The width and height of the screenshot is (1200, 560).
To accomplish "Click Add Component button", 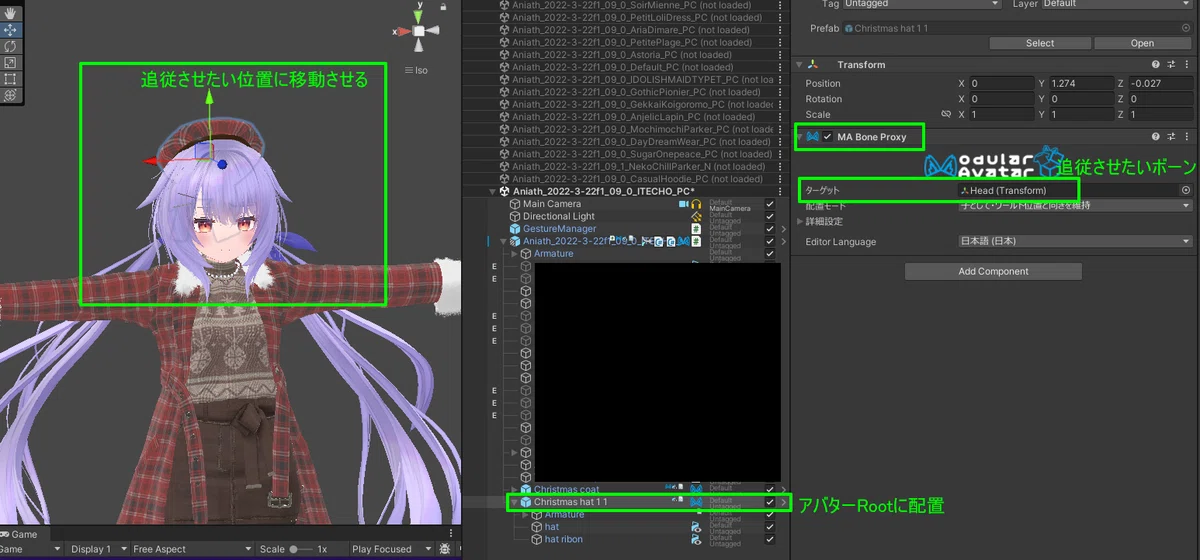I will coord(993,271).
